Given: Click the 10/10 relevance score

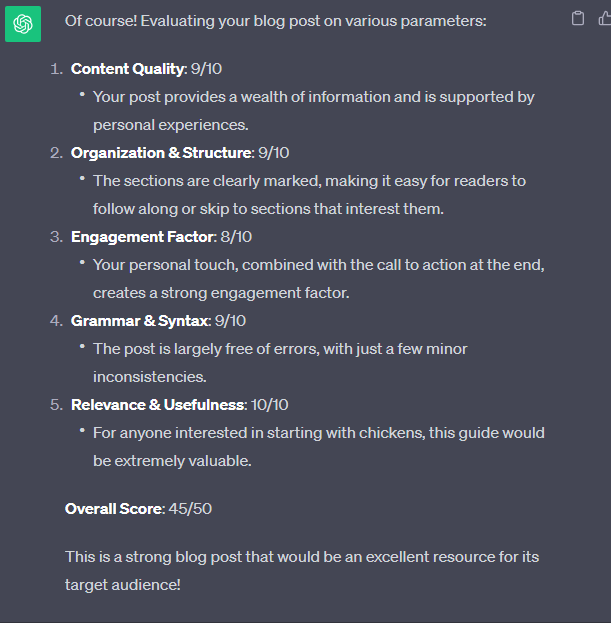Looking at the screenshot, I should [x=270, y=404].
